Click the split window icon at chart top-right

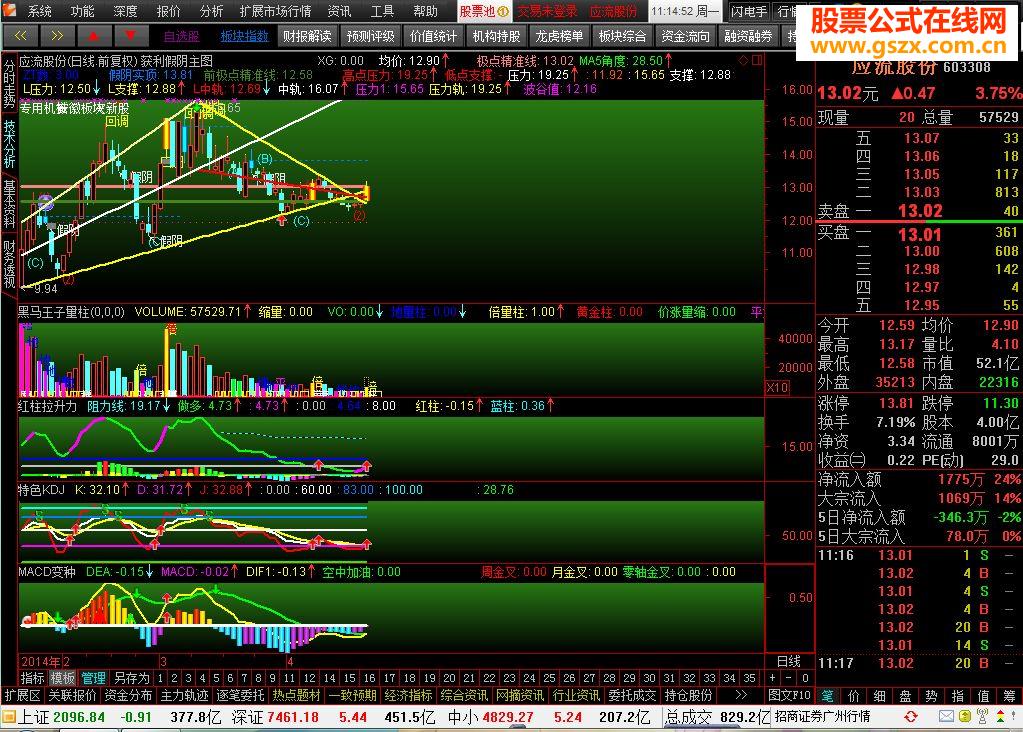[757, 61]
